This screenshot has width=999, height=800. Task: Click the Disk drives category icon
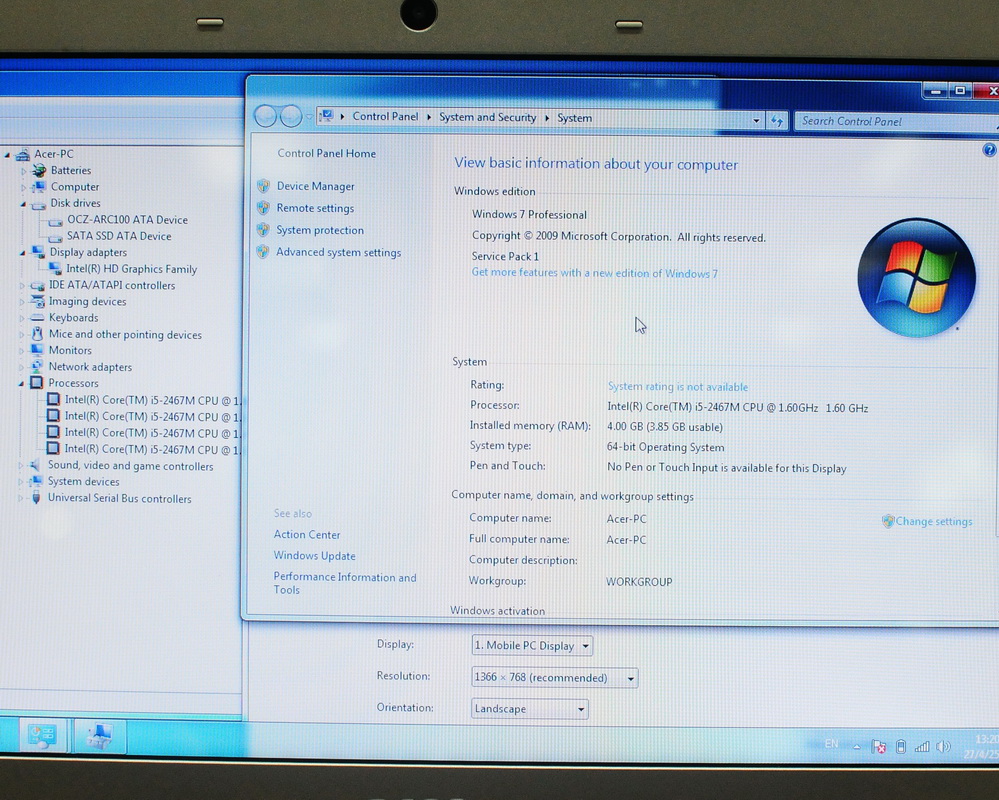39,204
